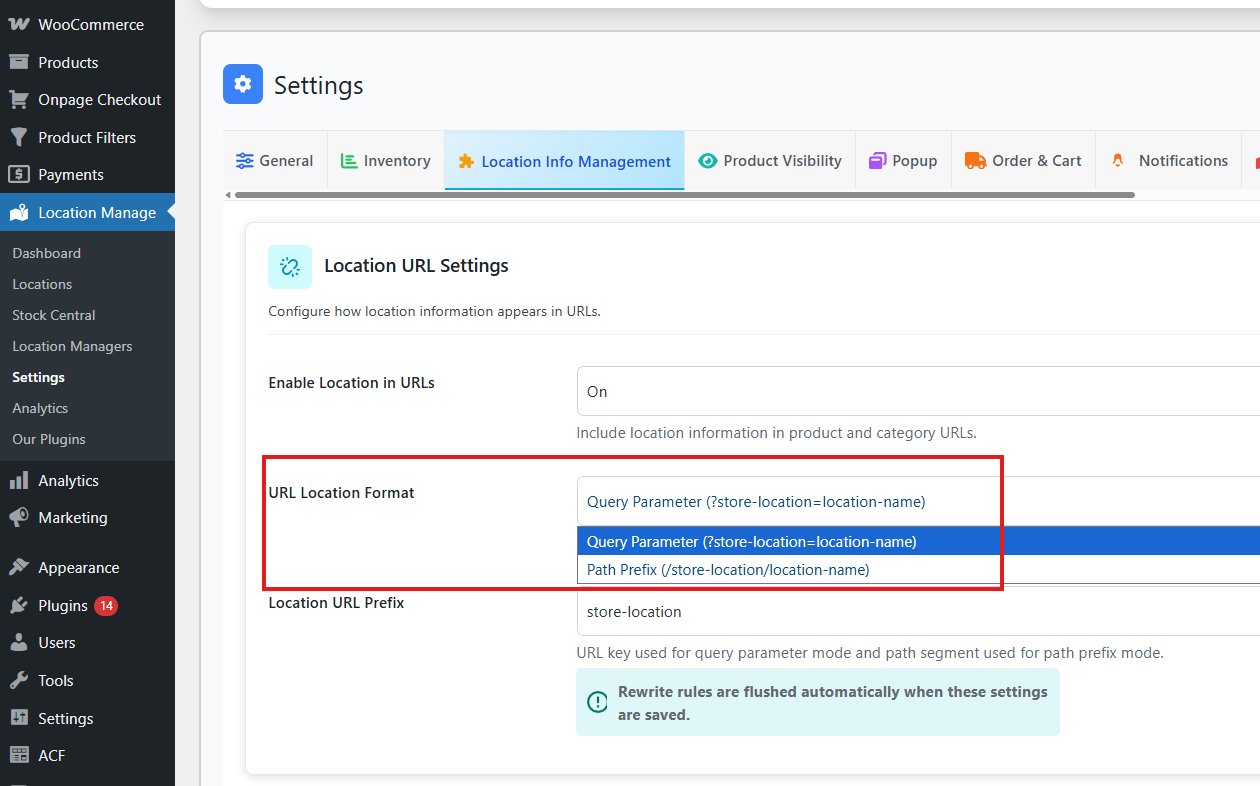
Task: Click the Notifications bell icon
Action: click(x=1118, y=160)
